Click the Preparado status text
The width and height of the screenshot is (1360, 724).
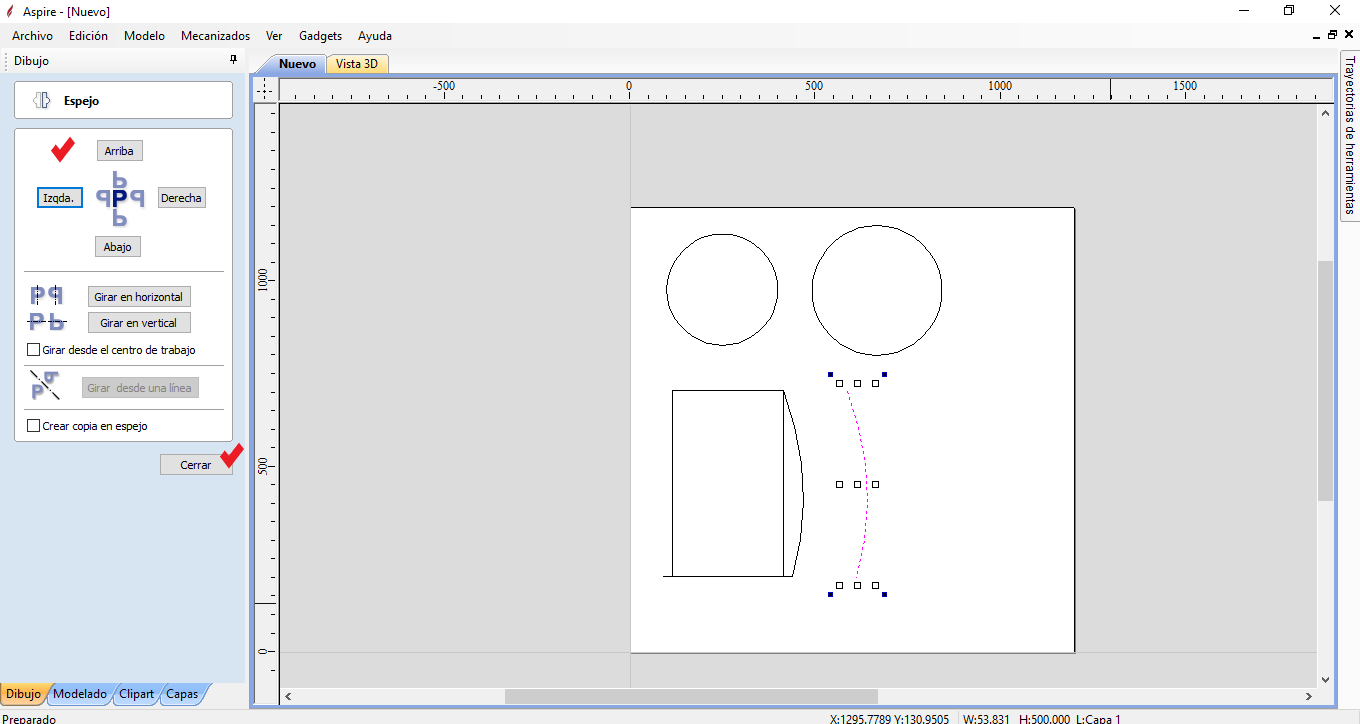click(30, 718)
